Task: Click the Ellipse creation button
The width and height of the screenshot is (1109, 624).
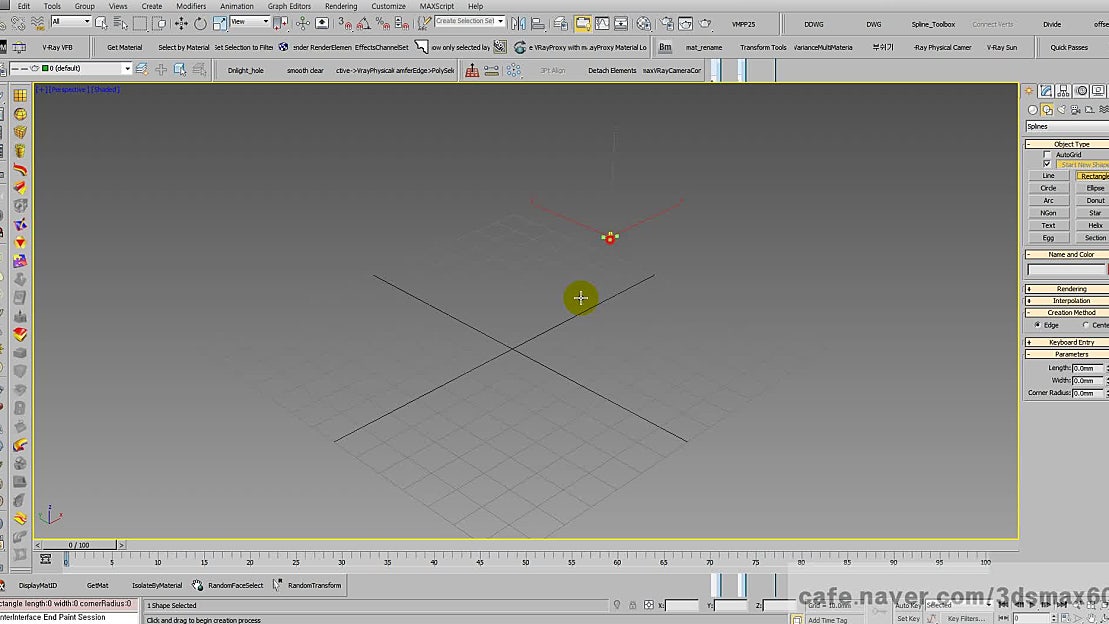Action: click(1094, 188)
